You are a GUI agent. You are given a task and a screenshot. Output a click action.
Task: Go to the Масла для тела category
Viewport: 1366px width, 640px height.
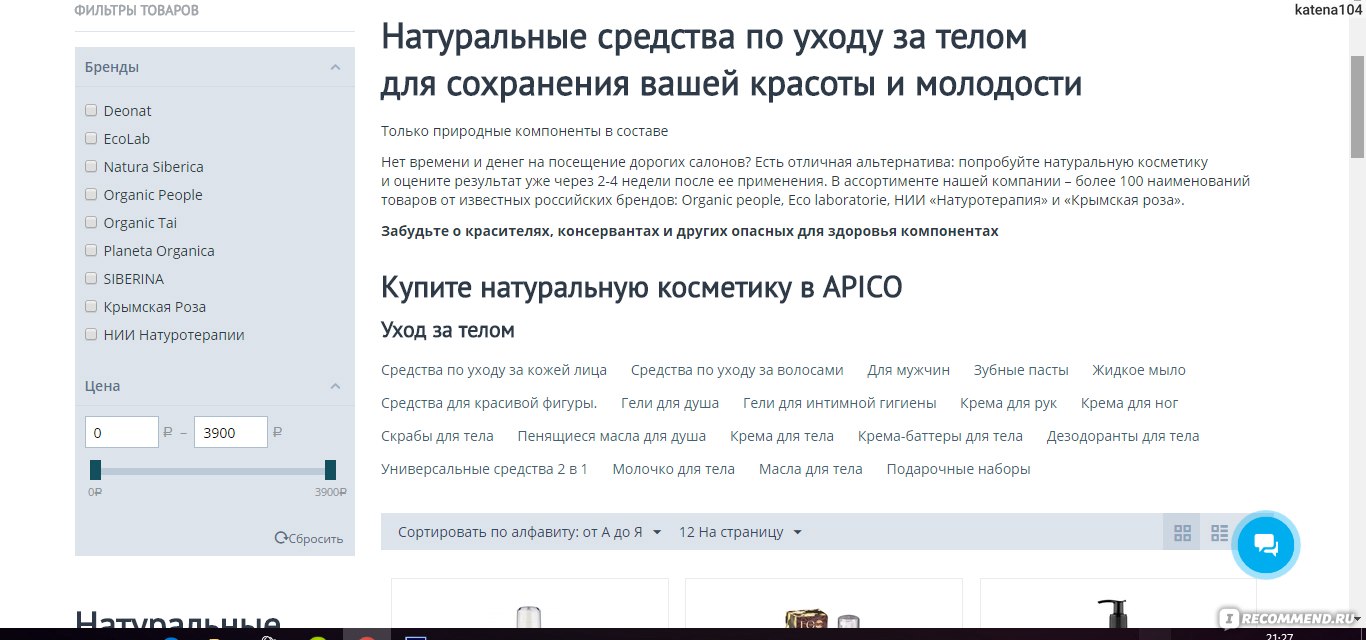click(811, 469)
